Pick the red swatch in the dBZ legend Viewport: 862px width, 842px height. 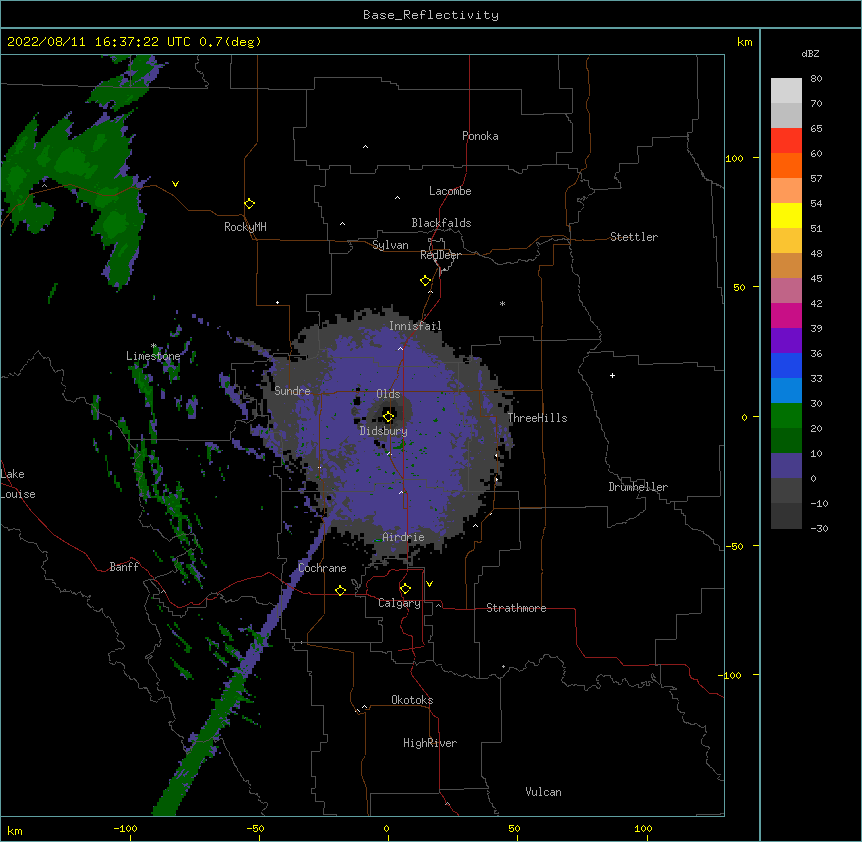coord(786,140)
